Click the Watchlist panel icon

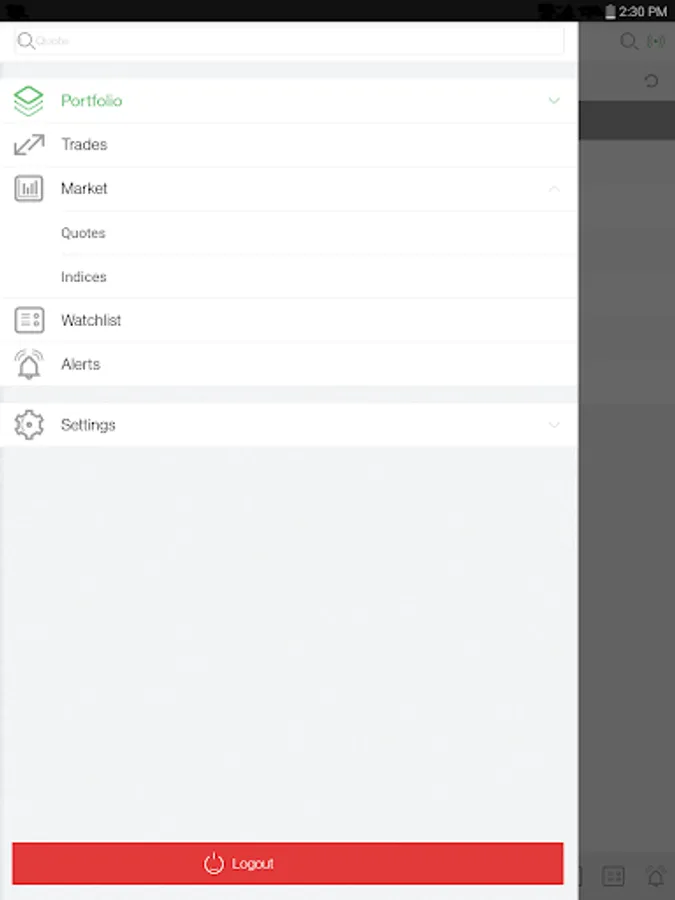[29, 320]
